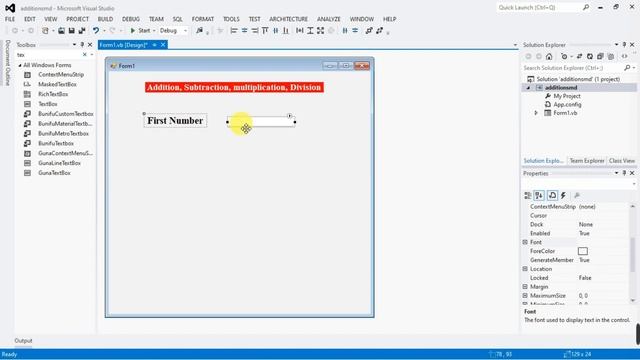Switch to the Class View tab
Screen dimensions: 640x360
622,161
